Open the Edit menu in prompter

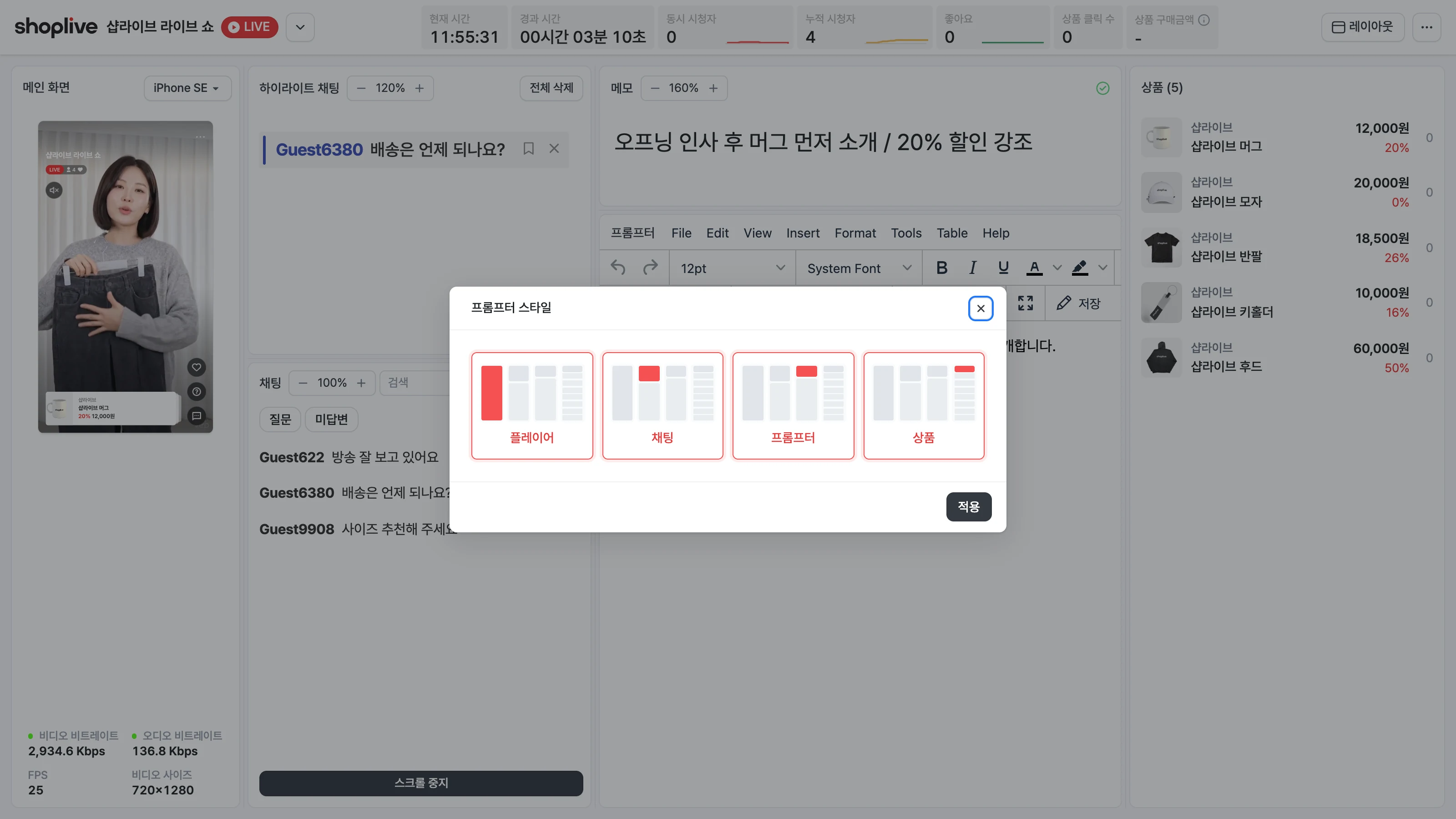(x=717, y=233)
